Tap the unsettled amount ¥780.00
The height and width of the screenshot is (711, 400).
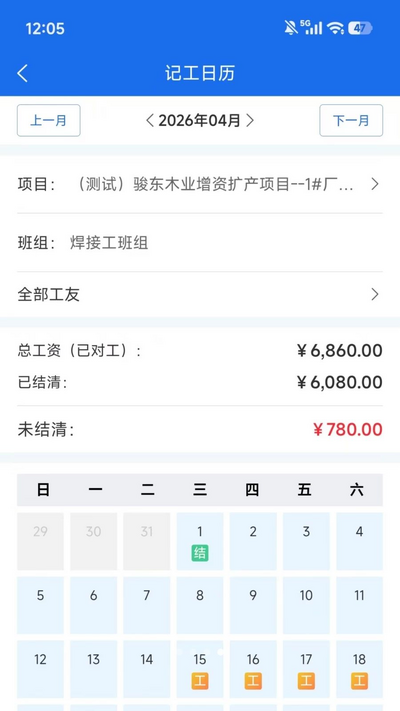pyautogui.click(x=348, y=429)
